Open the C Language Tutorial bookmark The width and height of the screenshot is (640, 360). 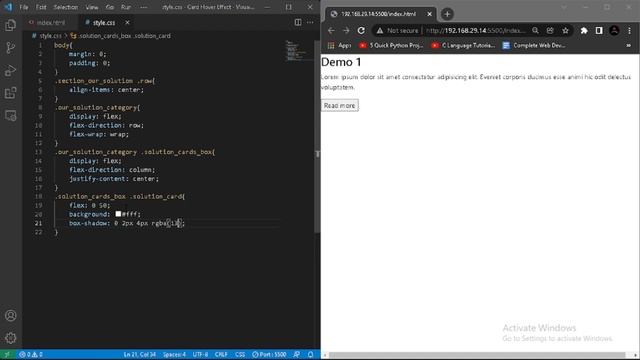click(x=464, y=45)
